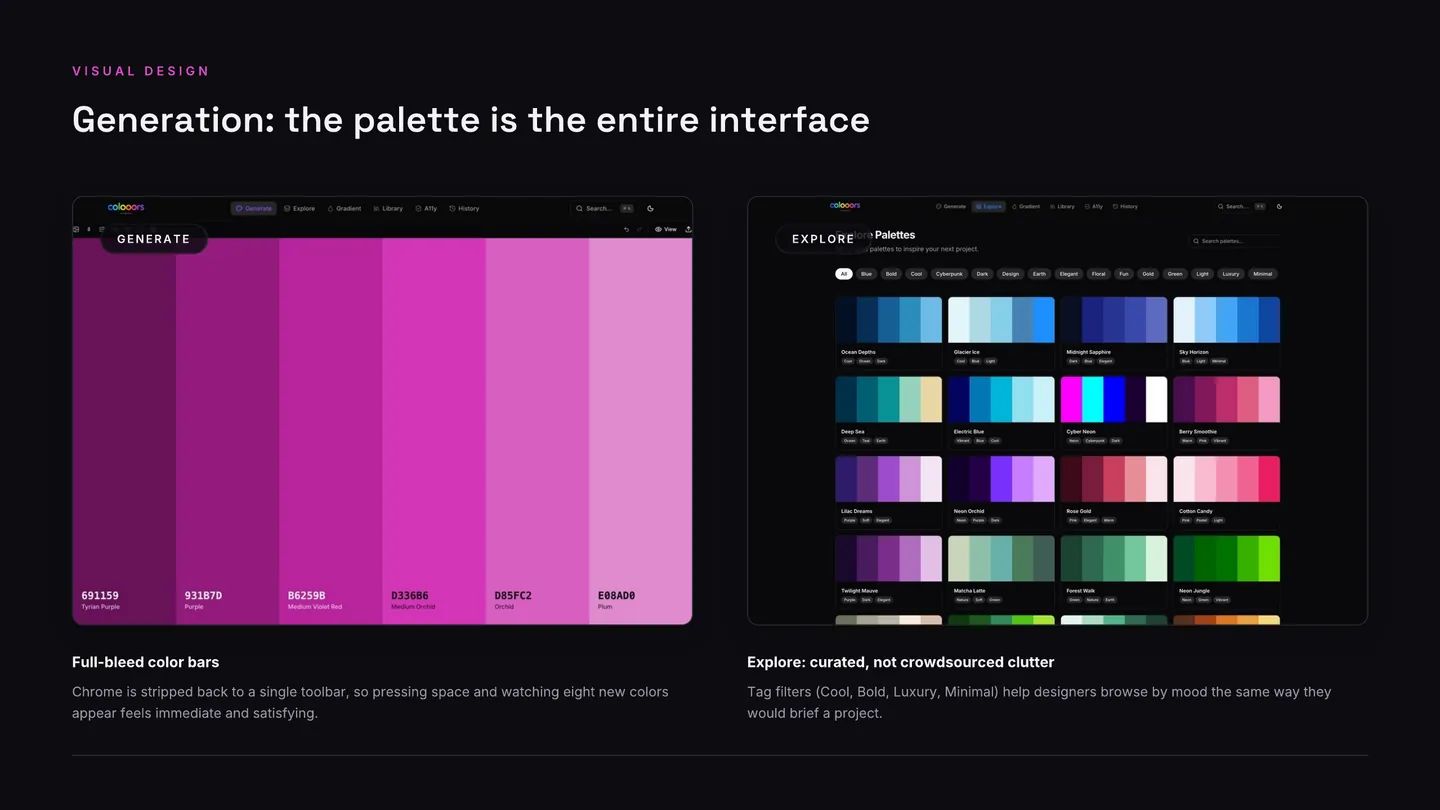This screenshot has height=810, width=1440.
Task: Select the Tyrian Purple 691159 color bar
Action: [125, 431]
